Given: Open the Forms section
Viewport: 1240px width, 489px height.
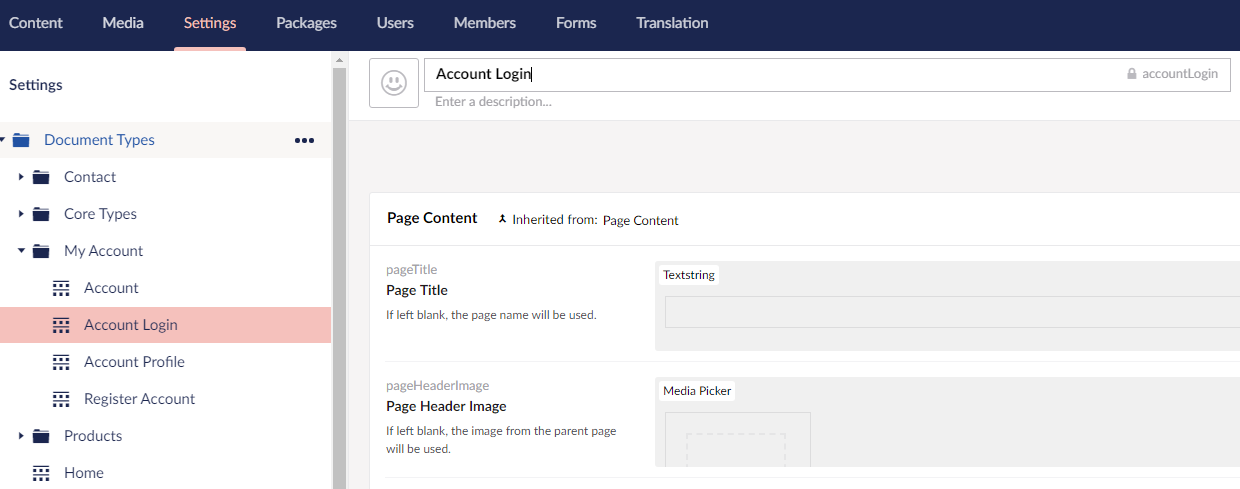Looking at the screenshot, I should click(576, 23).
